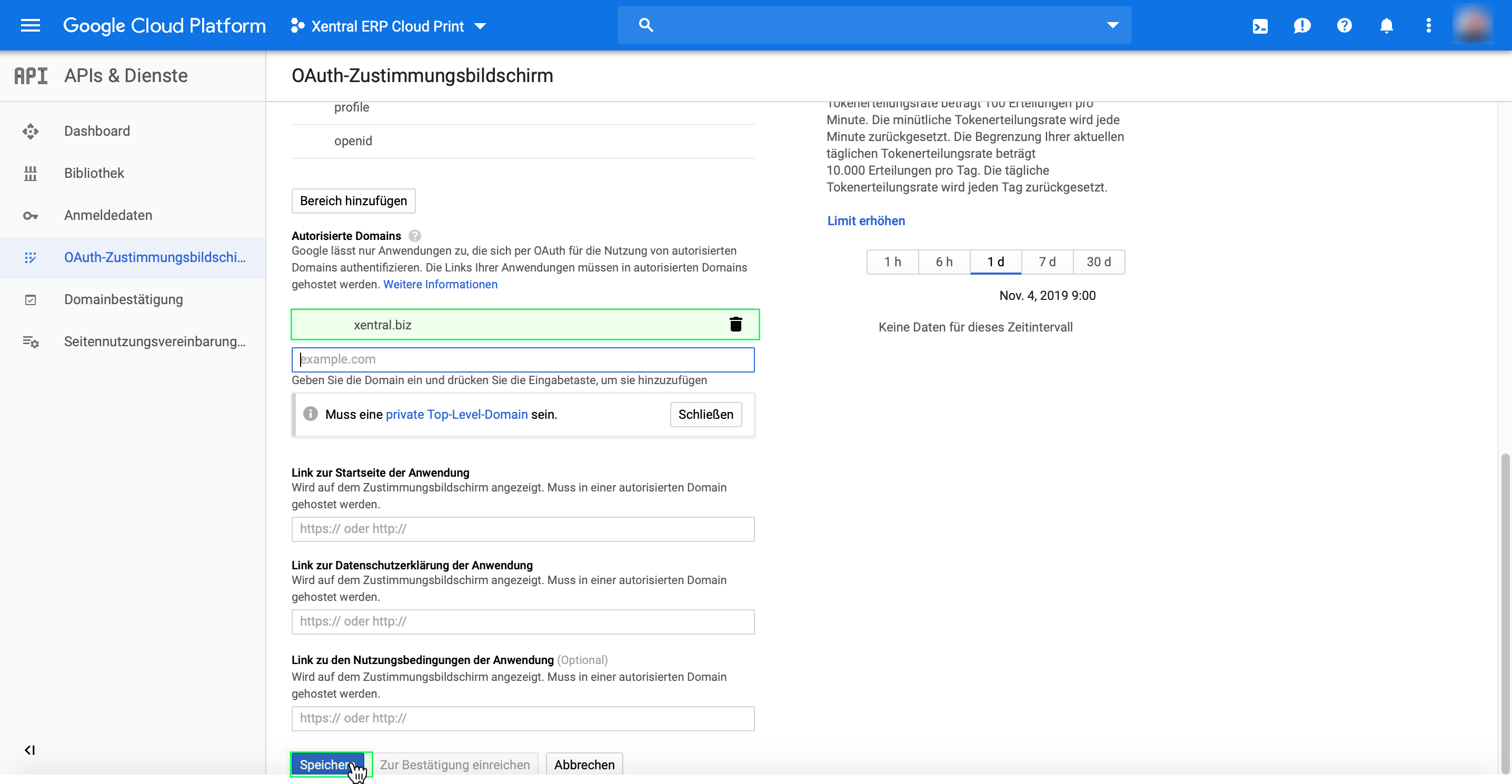Expand the search bar dropdown arrow
1512x784 pixels.
(1112, 25)
